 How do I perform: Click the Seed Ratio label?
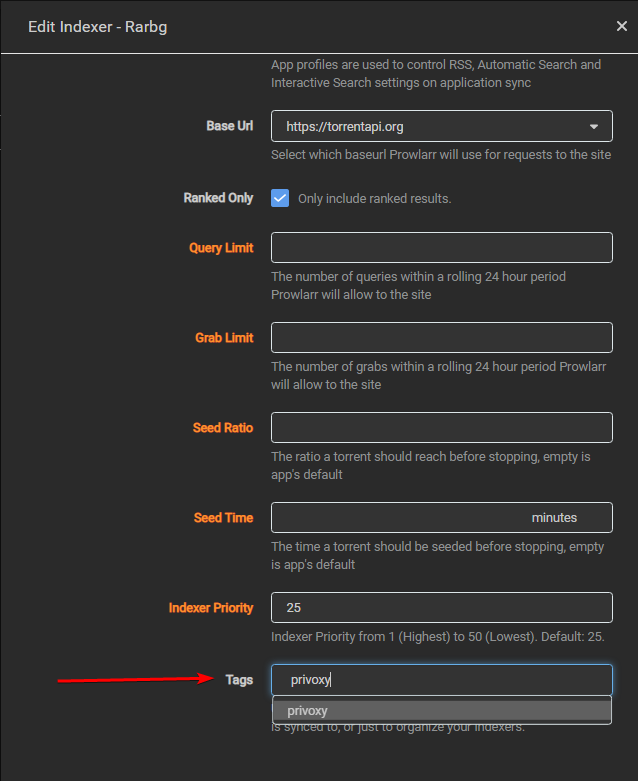223,428
